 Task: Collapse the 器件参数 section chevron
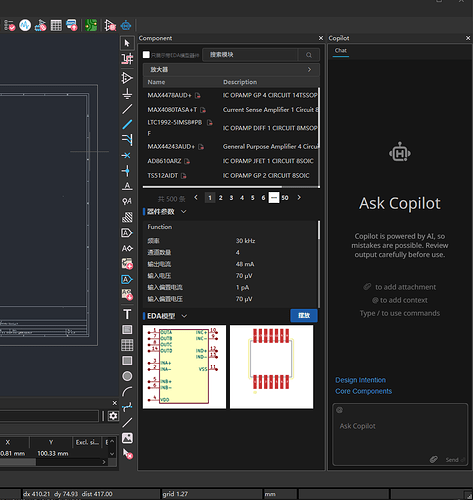[183, 212]
